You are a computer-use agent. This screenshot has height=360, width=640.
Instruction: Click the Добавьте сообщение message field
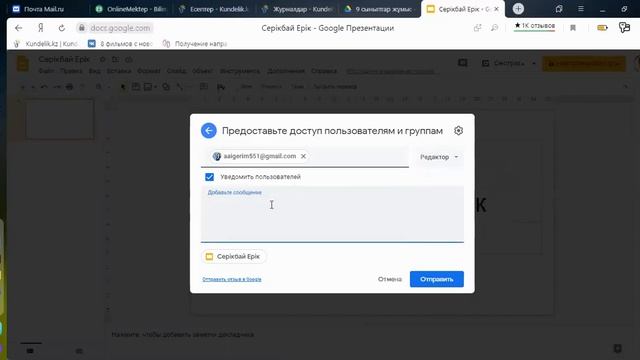(x=332, y=214)
